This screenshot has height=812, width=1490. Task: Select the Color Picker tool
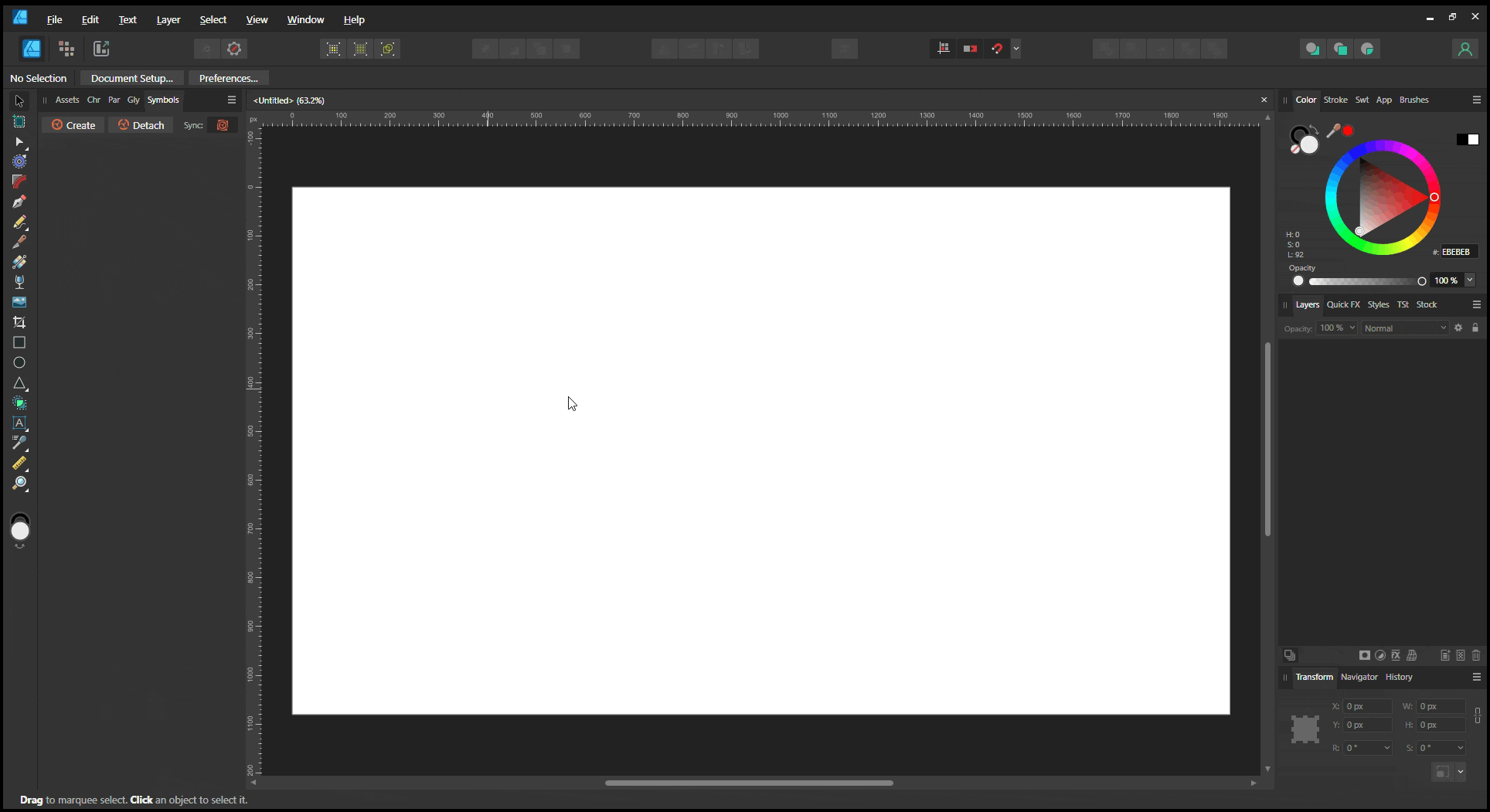pos(19,443)
